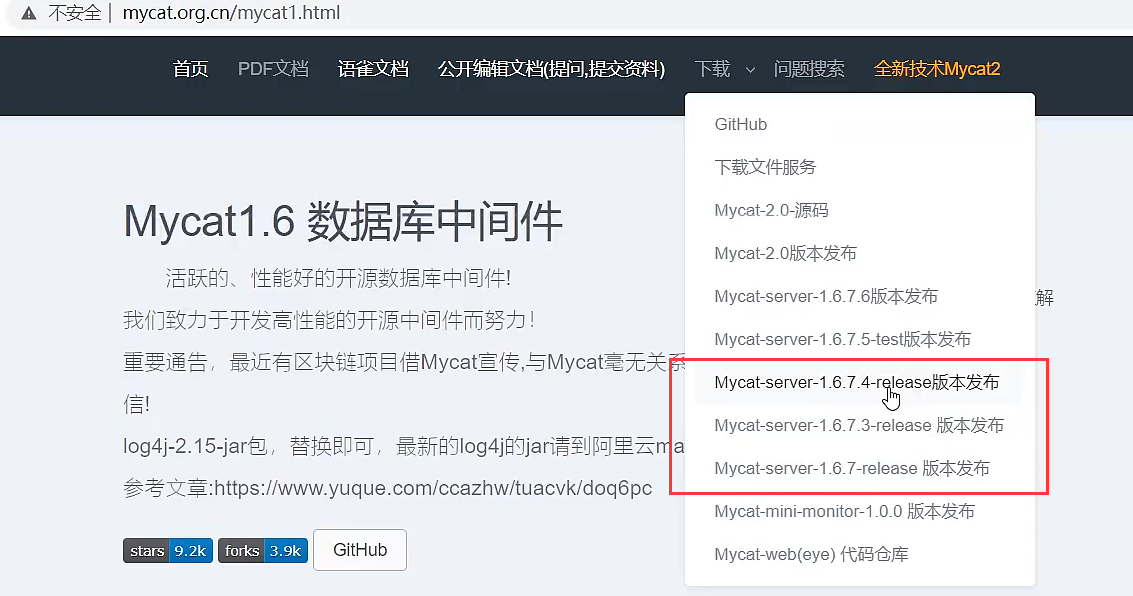Click the forks 3.9k badge
1133x596 pixels.
click(263, 550)
